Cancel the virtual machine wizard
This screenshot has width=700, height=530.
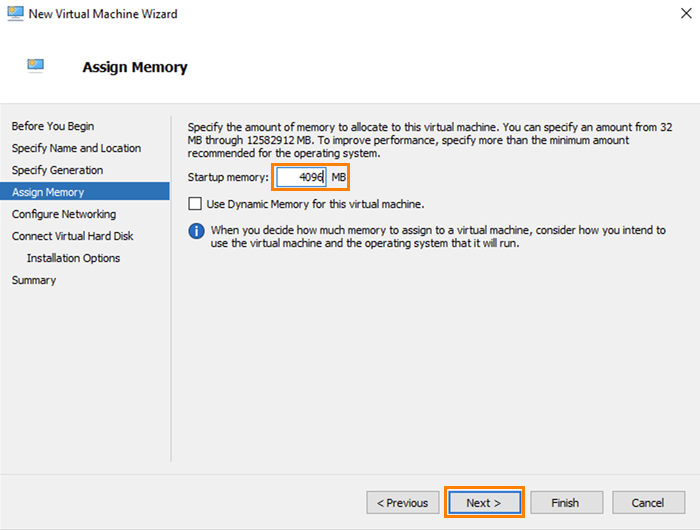(x=648, y=502)
